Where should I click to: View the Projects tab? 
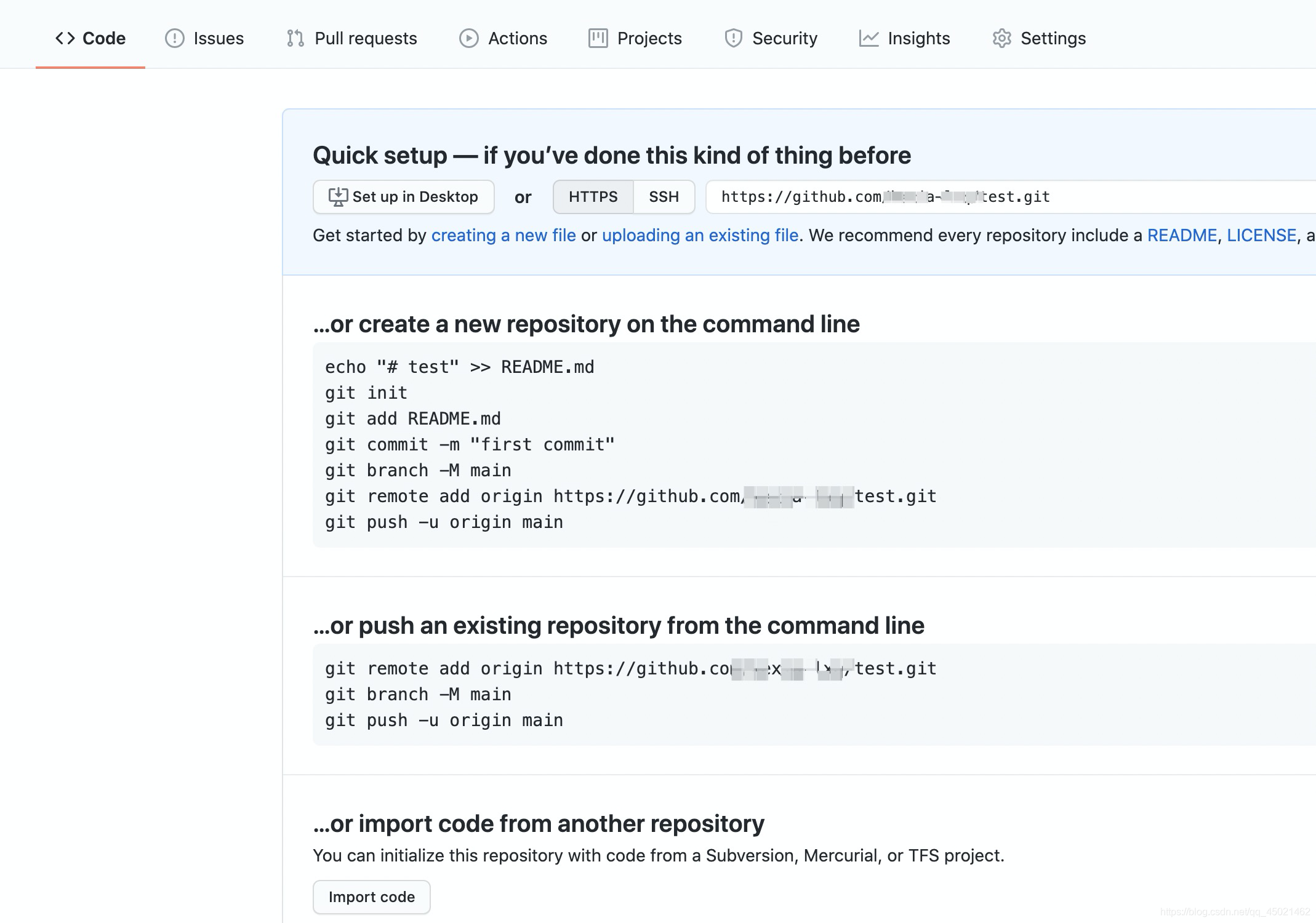[x=635, y=38]
